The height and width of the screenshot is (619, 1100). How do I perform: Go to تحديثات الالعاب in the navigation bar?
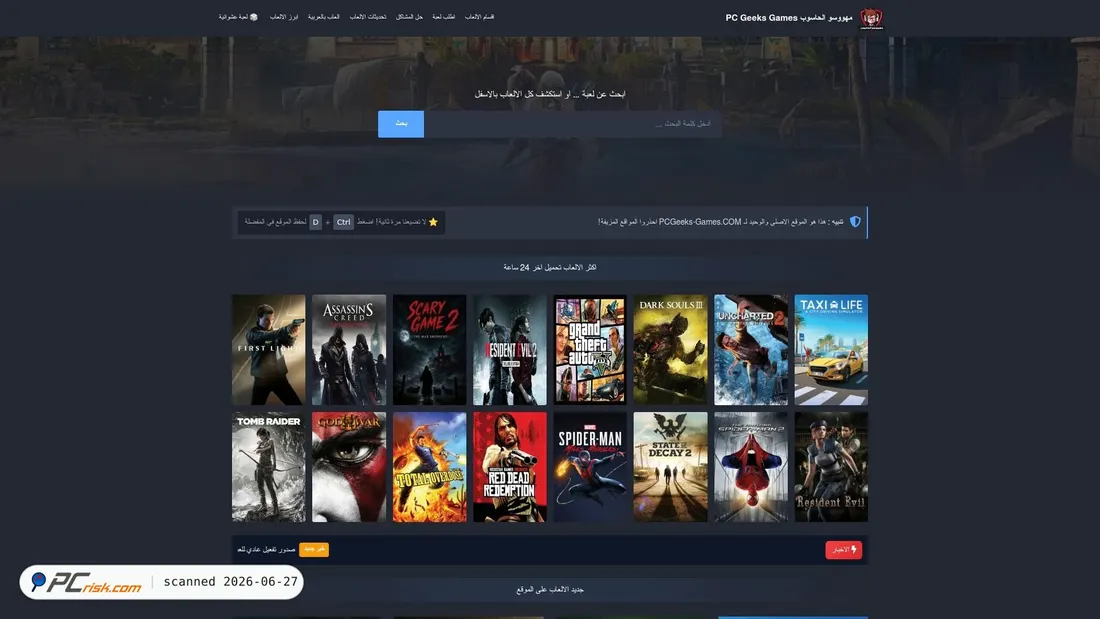368,17
